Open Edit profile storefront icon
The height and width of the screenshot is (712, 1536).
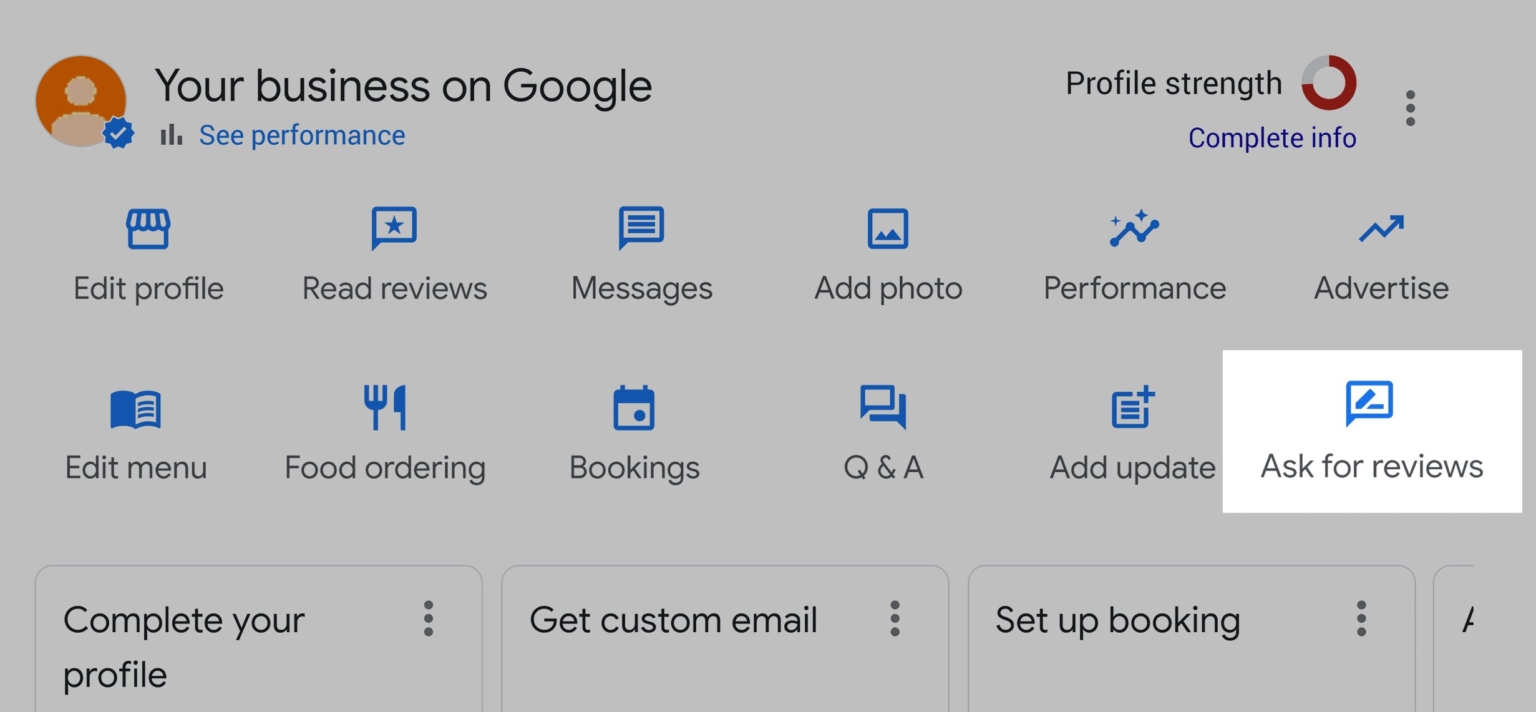[148, 229]
